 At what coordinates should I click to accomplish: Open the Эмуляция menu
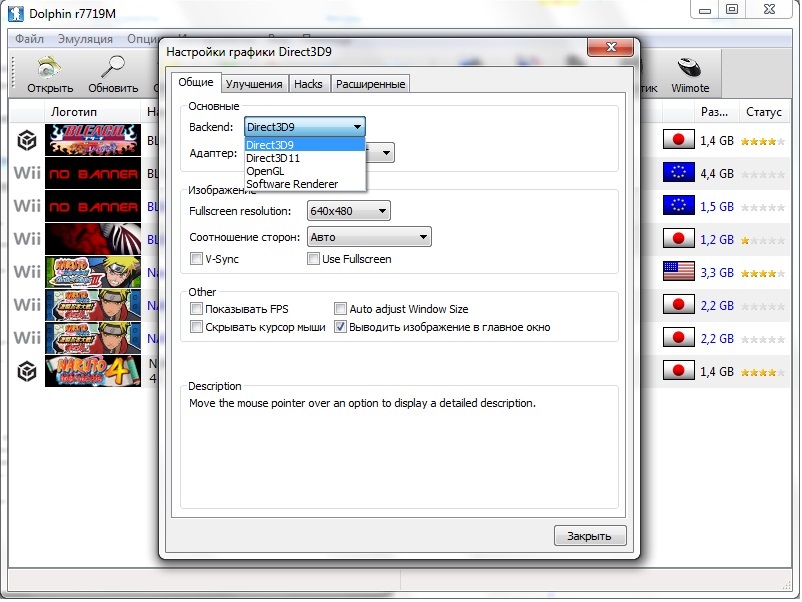click(x=85, y=39)
